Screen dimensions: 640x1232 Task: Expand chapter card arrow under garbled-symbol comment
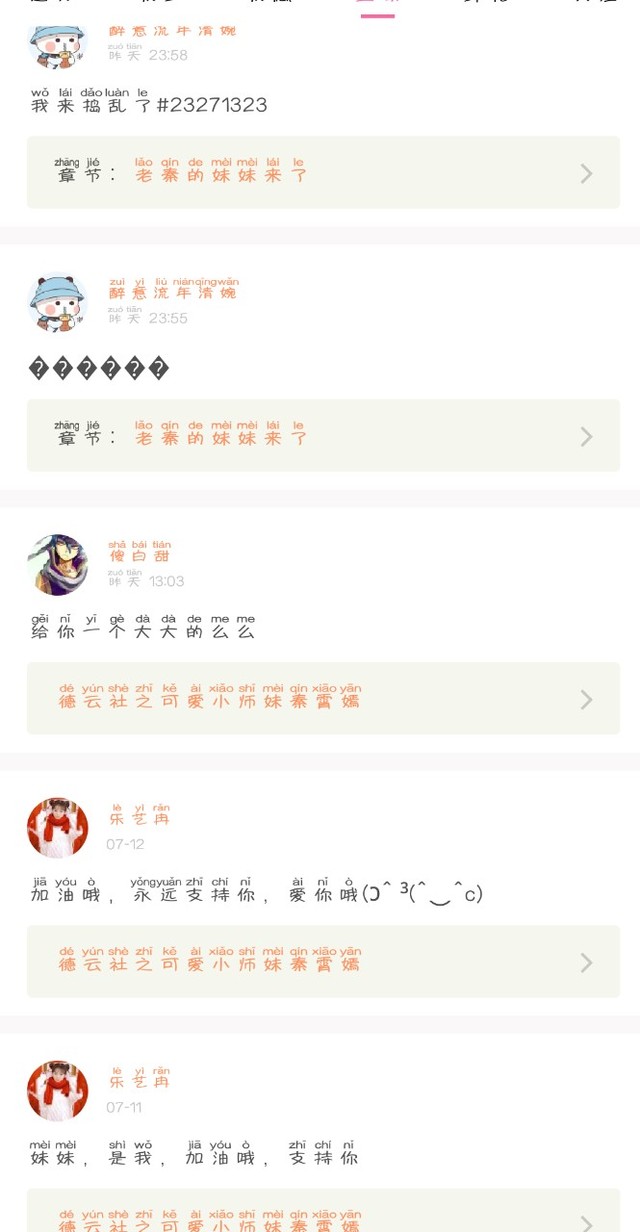(x=587, y=436)
